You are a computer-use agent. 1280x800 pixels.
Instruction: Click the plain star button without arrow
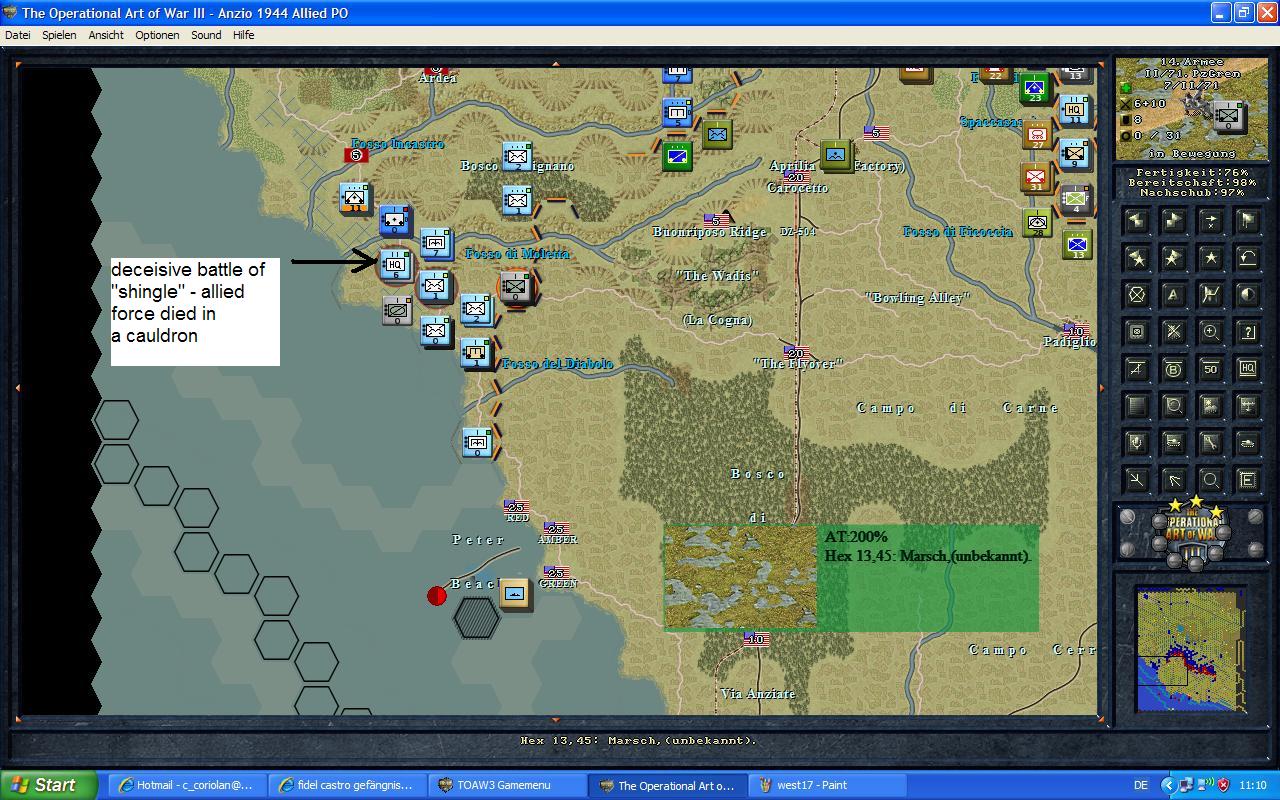(x=1211, y=258)
